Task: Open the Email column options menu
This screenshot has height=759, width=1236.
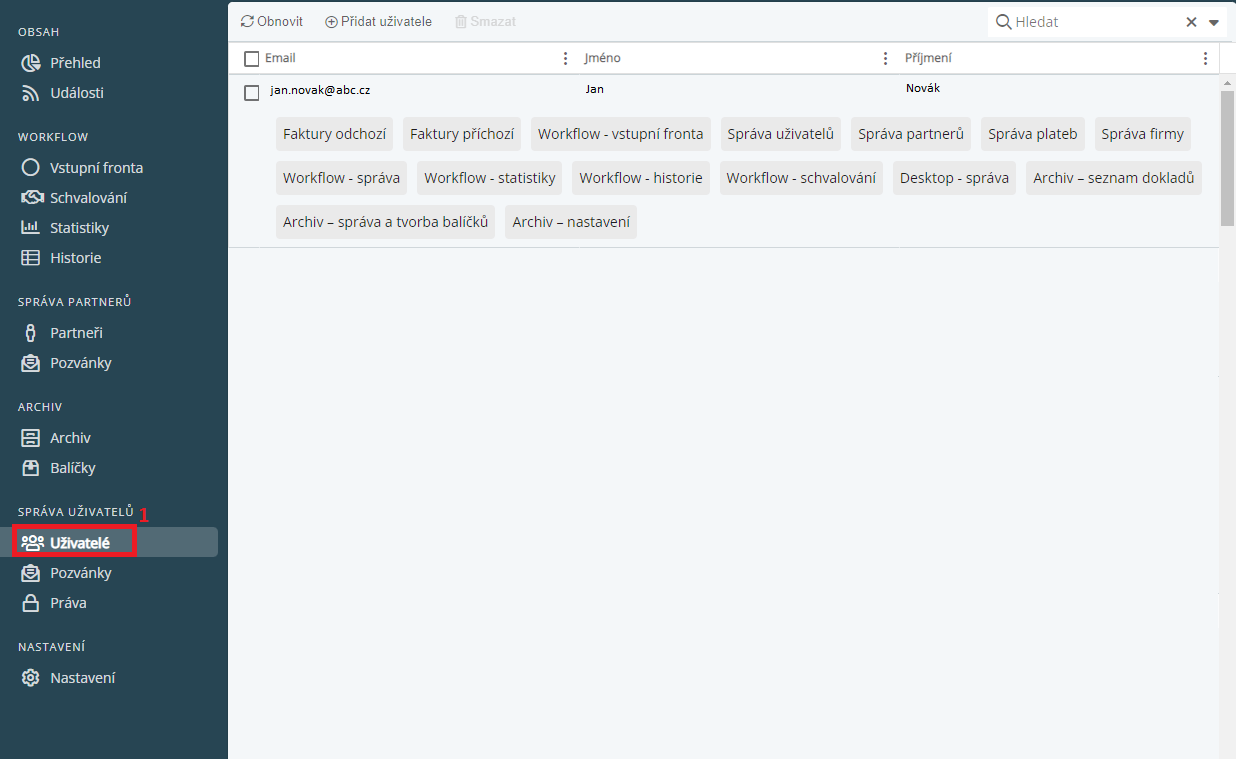Action: pyautogui.click(x=566, y=59)
